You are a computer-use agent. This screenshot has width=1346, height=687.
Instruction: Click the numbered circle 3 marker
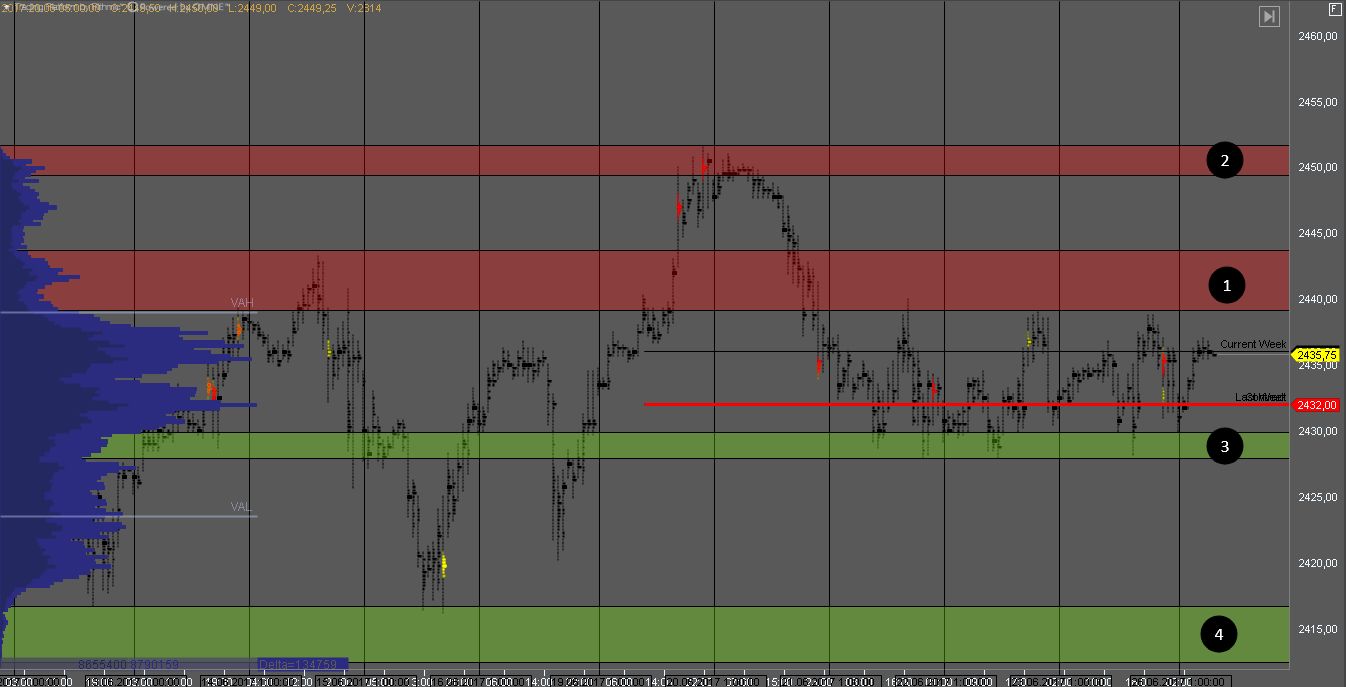[x=1225, y=446]
